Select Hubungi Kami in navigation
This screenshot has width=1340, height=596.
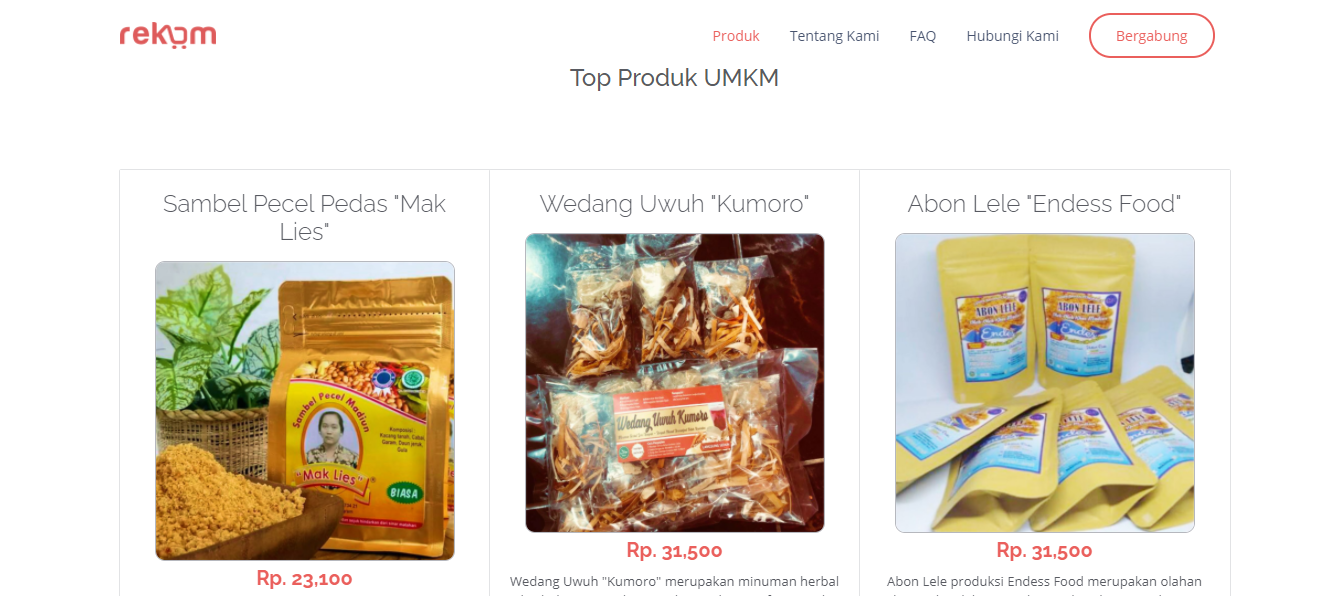pyautogui.click(x=1012, y=36)
